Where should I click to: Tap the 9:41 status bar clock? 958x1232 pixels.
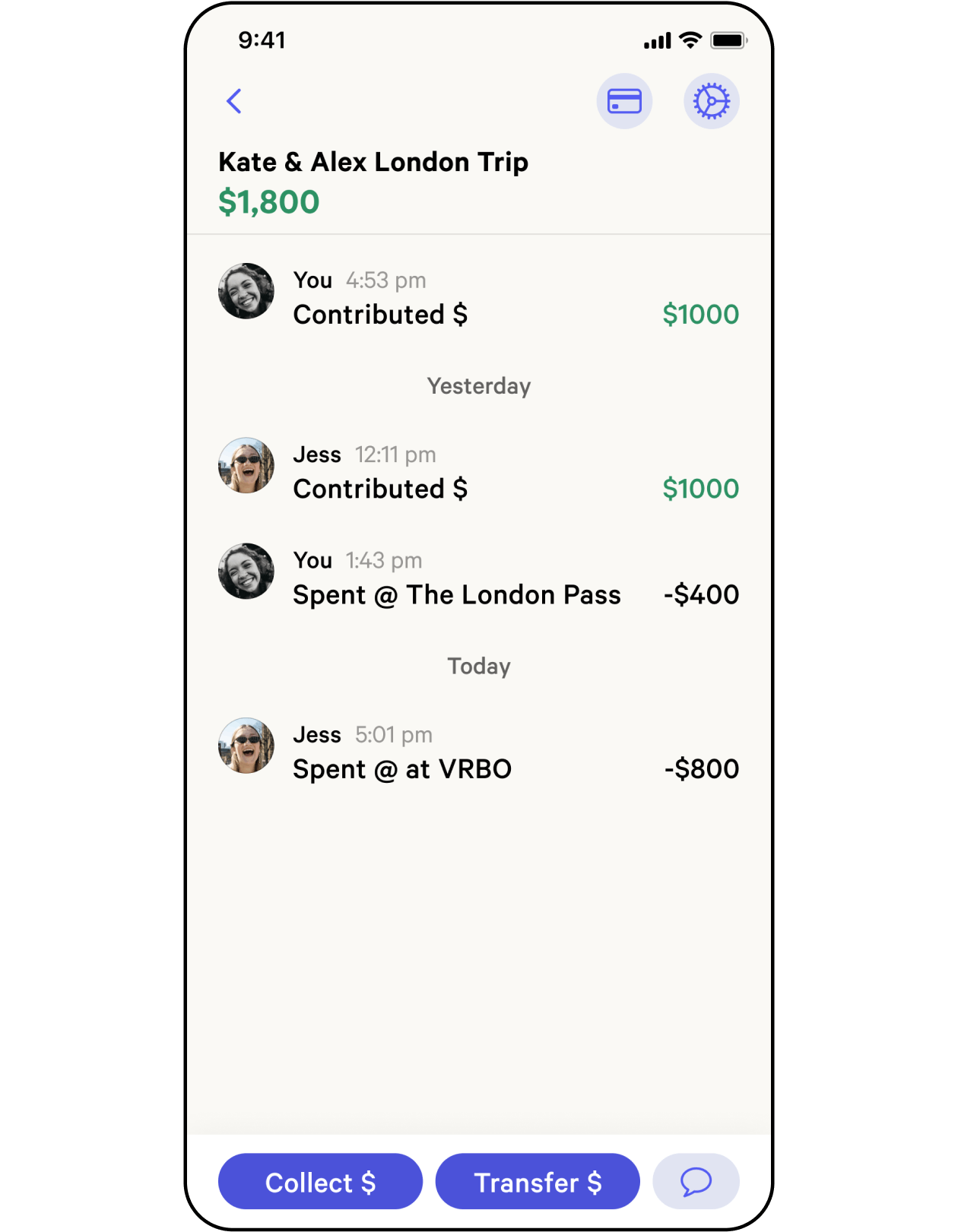click(x=262, y=40)
